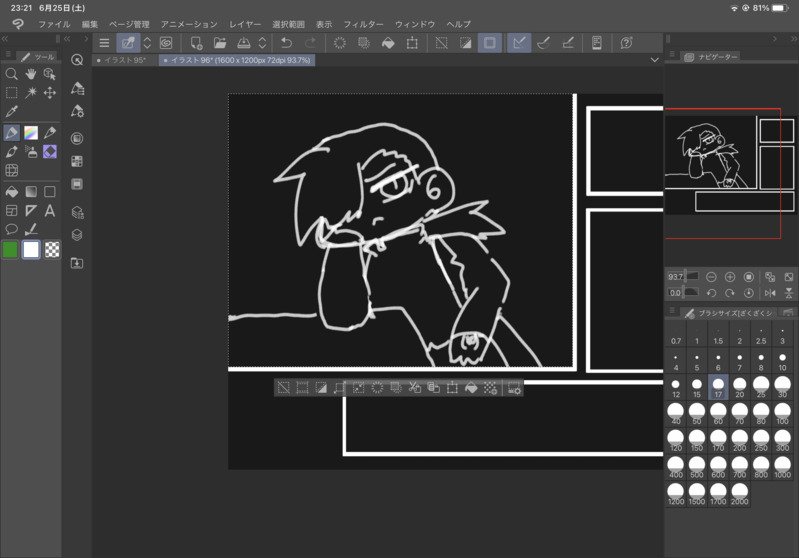799x558 pixels.
Task: Toggle Snap to ruler in command bar
Action: (x=519, y=43)
